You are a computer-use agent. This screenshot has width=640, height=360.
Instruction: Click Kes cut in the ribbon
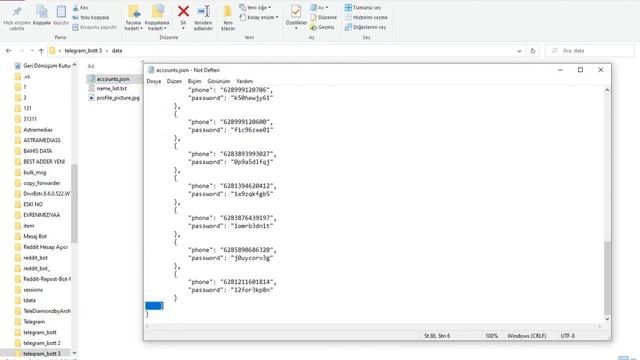pos(80,8)
